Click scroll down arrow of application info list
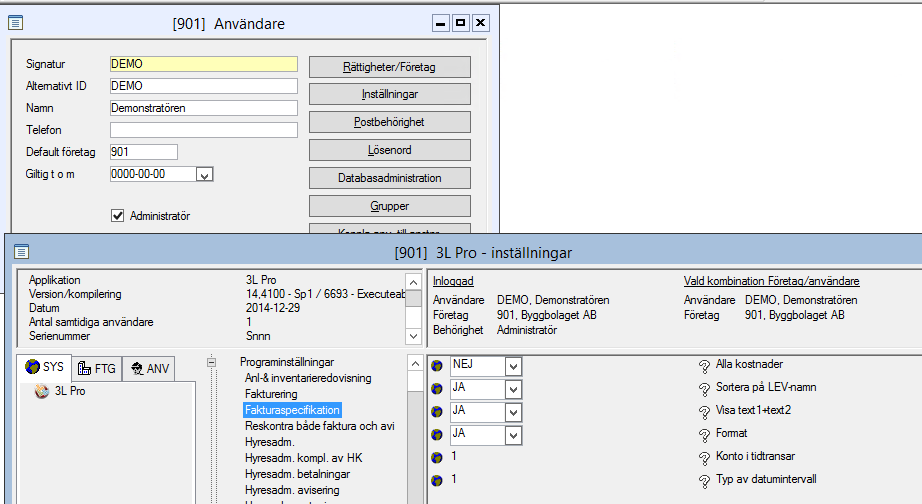This screenshot has width=922, height=504. (x=413, y=336)
